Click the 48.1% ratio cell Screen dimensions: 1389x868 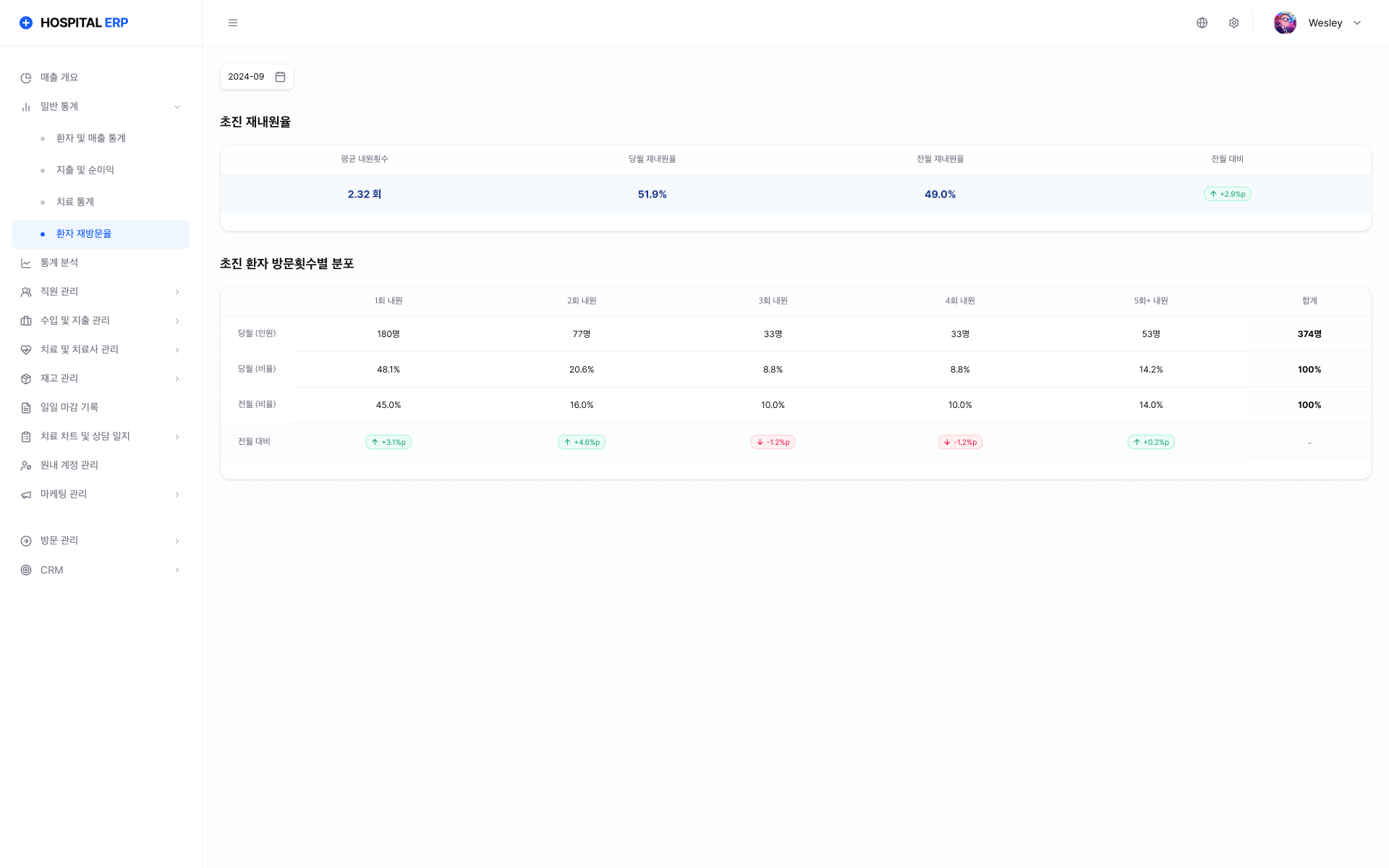388,370
